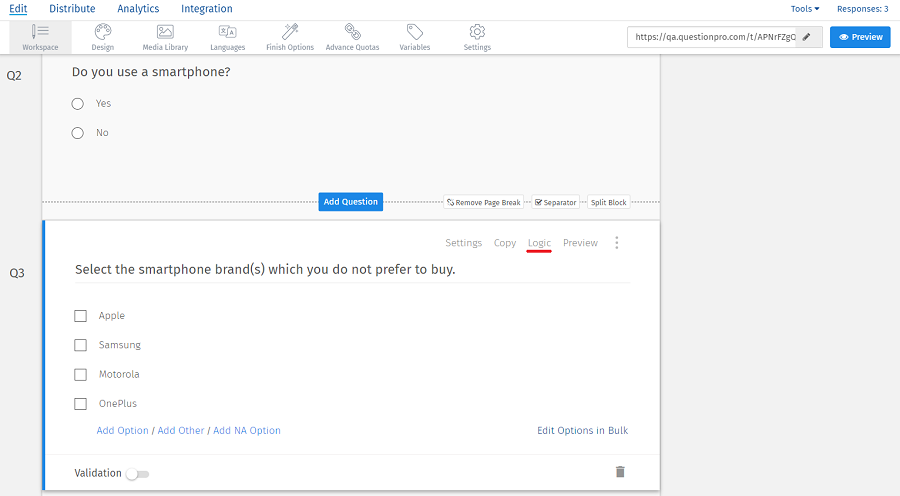The height and width of the screenshot is (496, 900).
Task: Switch to the Analytics tab
Action: click(138, 9)
